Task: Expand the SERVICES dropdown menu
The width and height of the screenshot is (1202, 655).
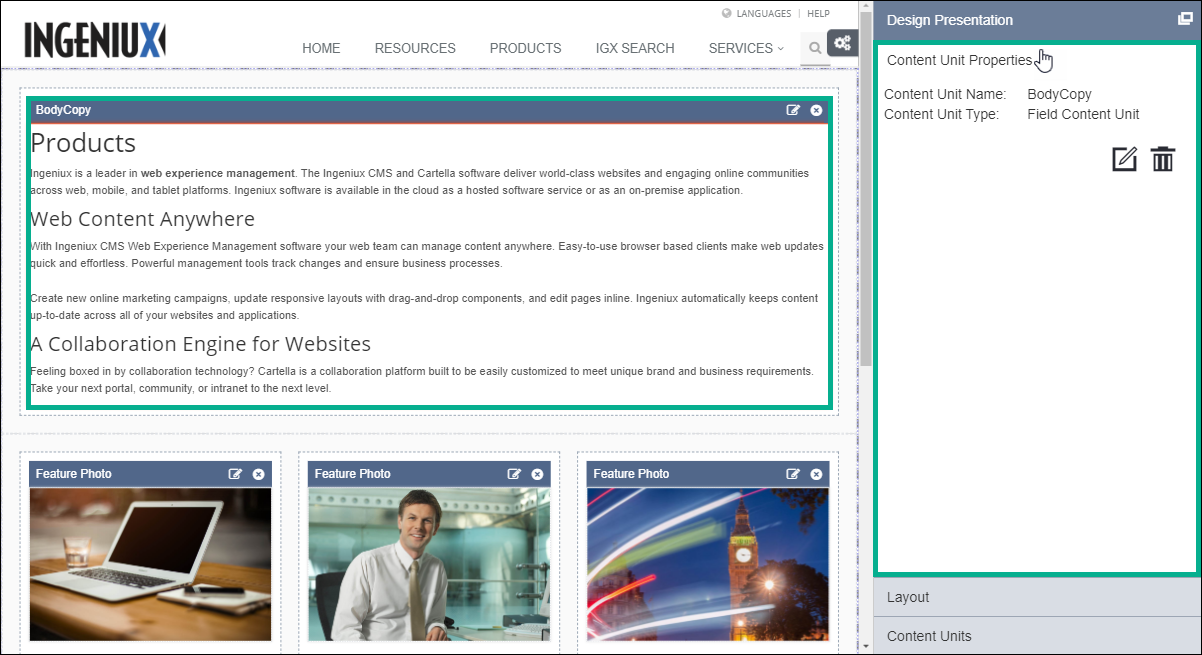Action: [x=746, y=48]
